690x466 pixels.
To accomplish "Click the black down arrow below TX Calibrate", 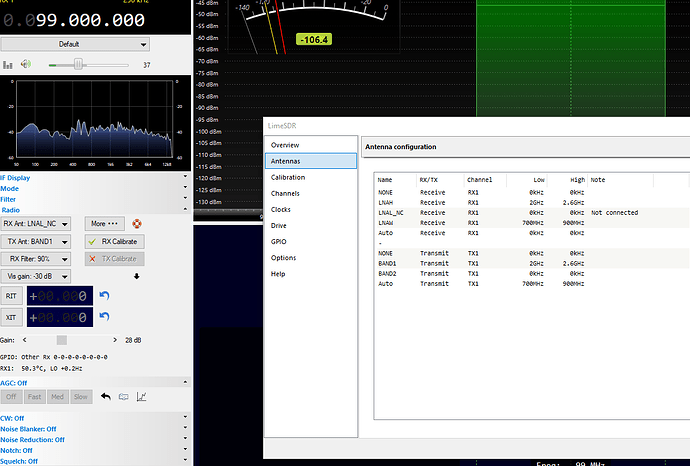I will tap(136, 276).
